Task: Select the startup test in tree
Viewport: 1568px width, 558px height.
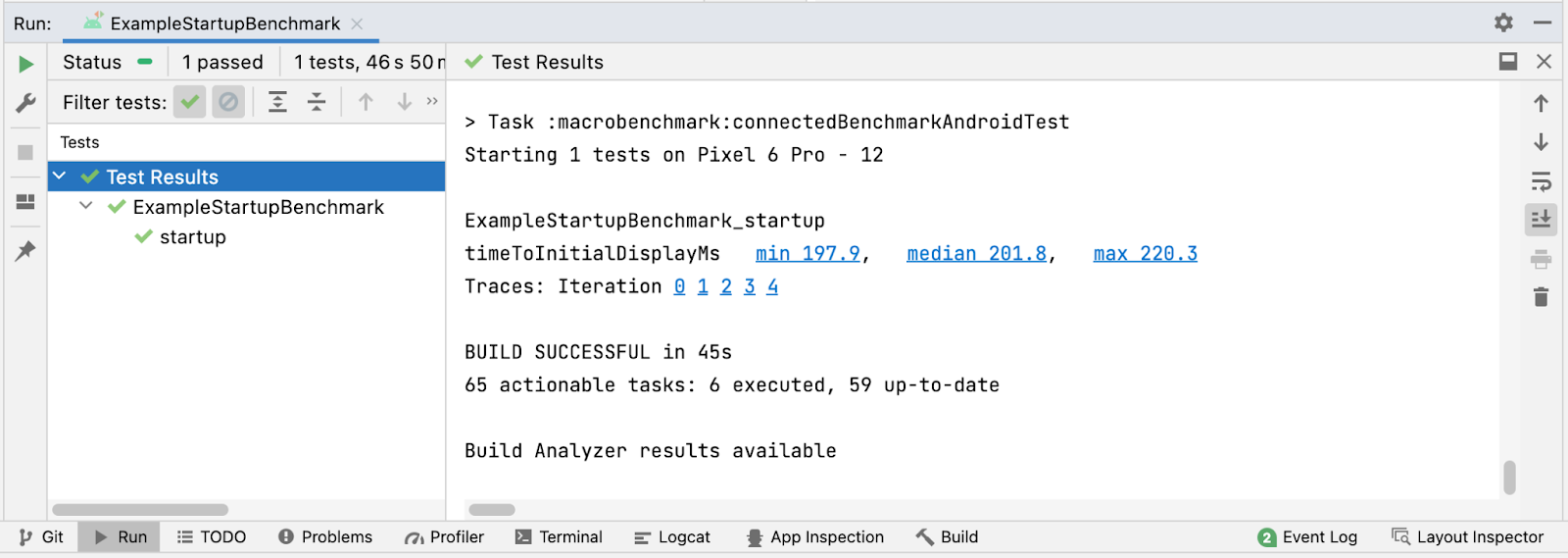Action: click(x=193, y=237)
